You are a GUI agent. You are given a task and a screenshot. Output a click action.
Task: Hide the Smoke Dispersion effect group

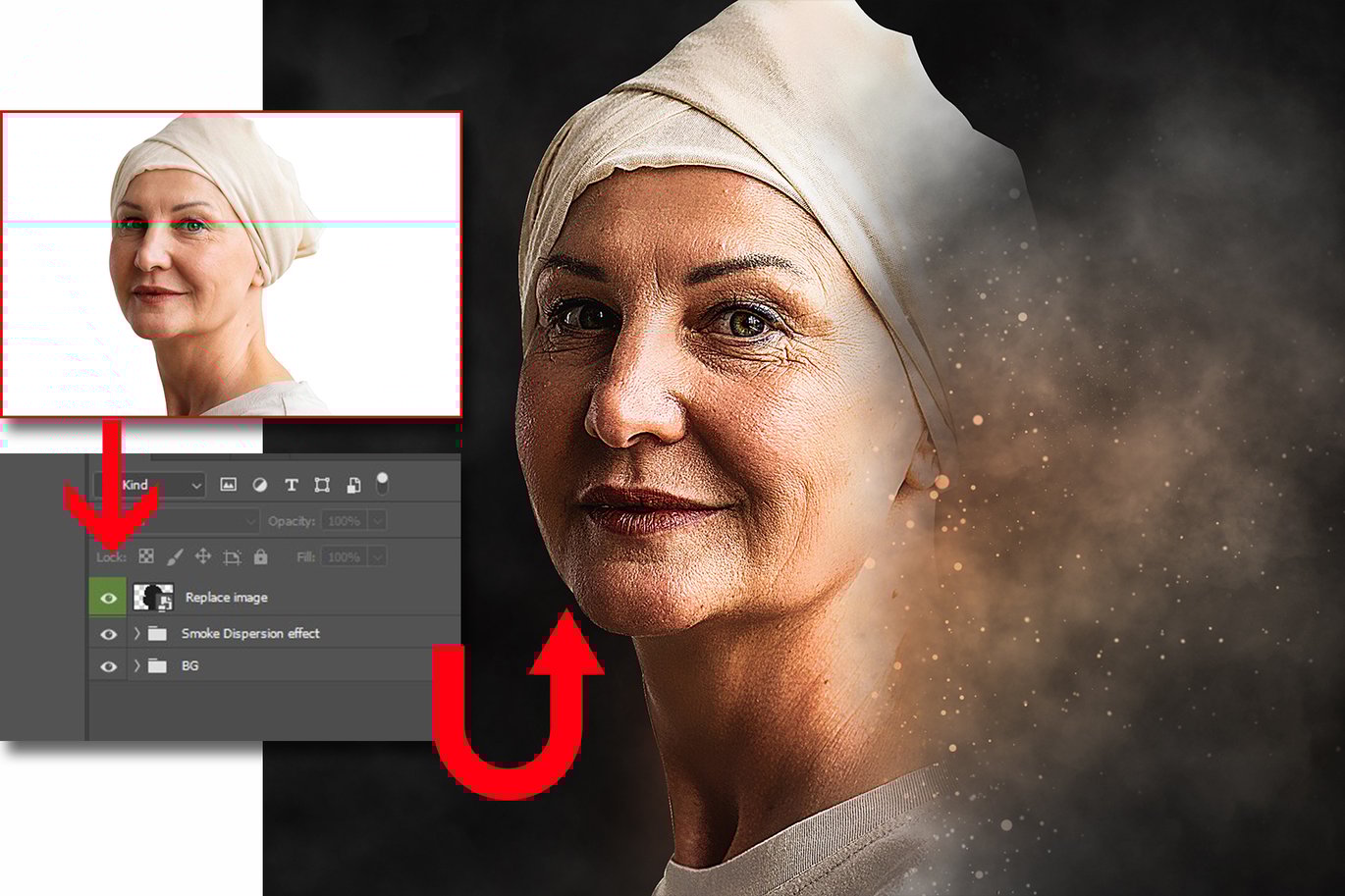click(x=108, y=634)
